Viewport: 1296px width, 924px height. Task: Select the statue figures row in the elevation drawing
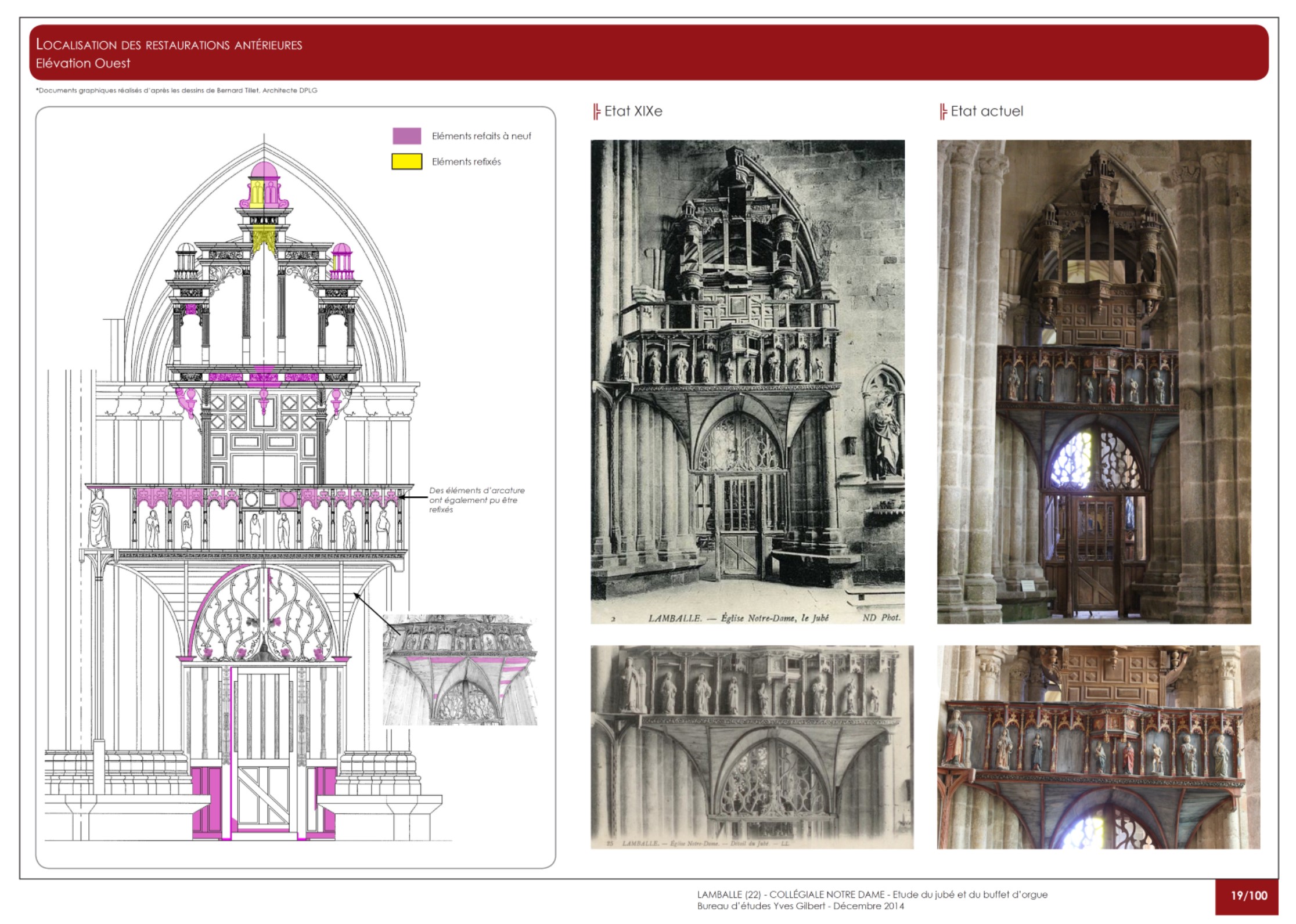(244, 525)
